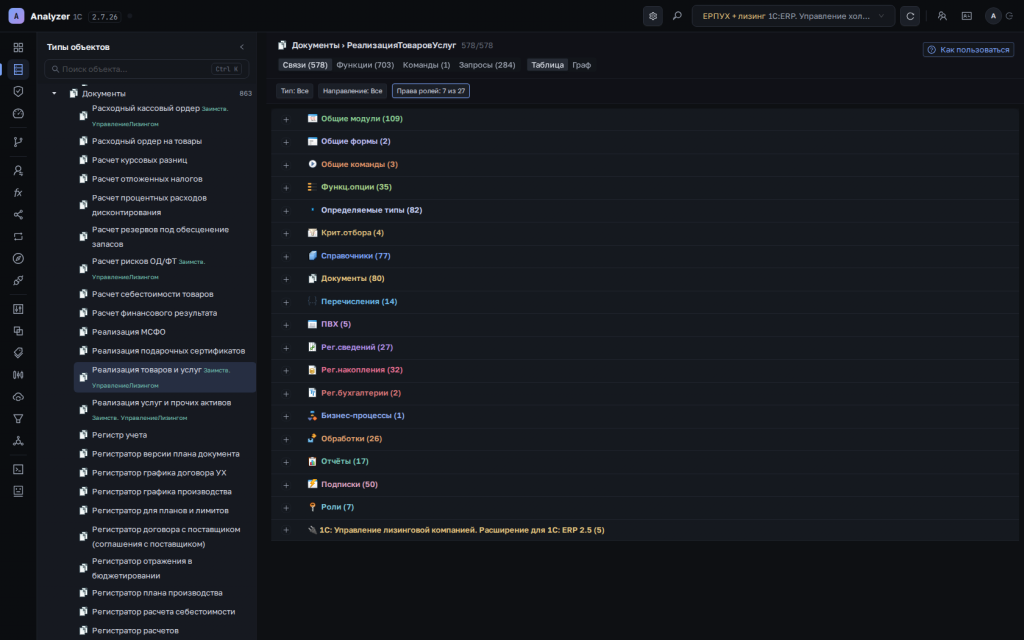Expand the Отчёты (17) group
The image size is (1024, 640).
(x=286, y=462)
